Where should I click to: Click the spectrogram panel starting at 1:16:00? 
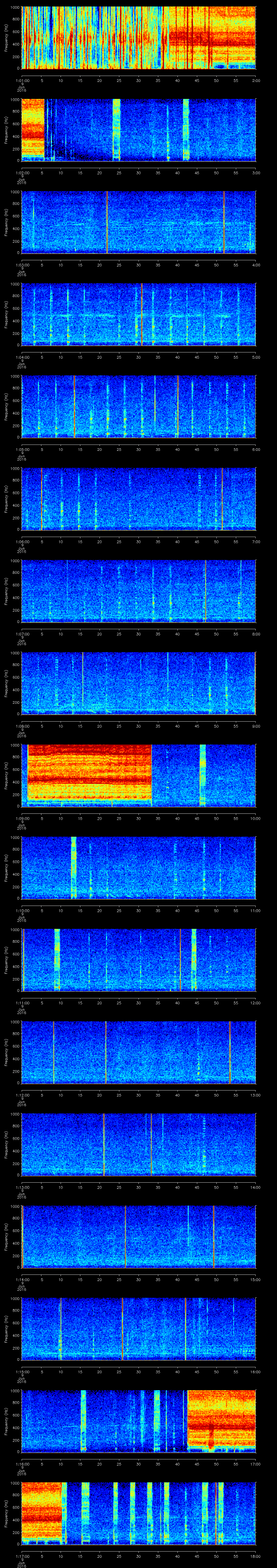tap(139, 1421)
